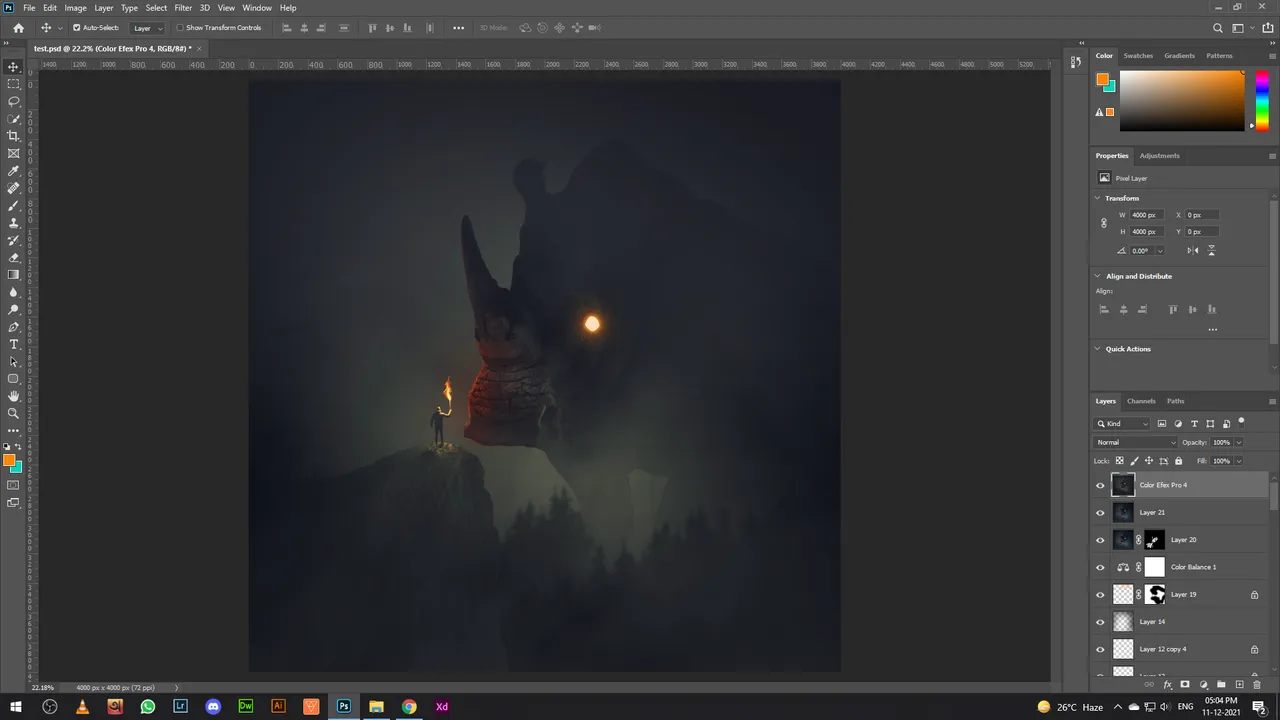Switch to the Channels tab
The image size is (1280, 720).
pyautogui.click(x=1141, y=401)
